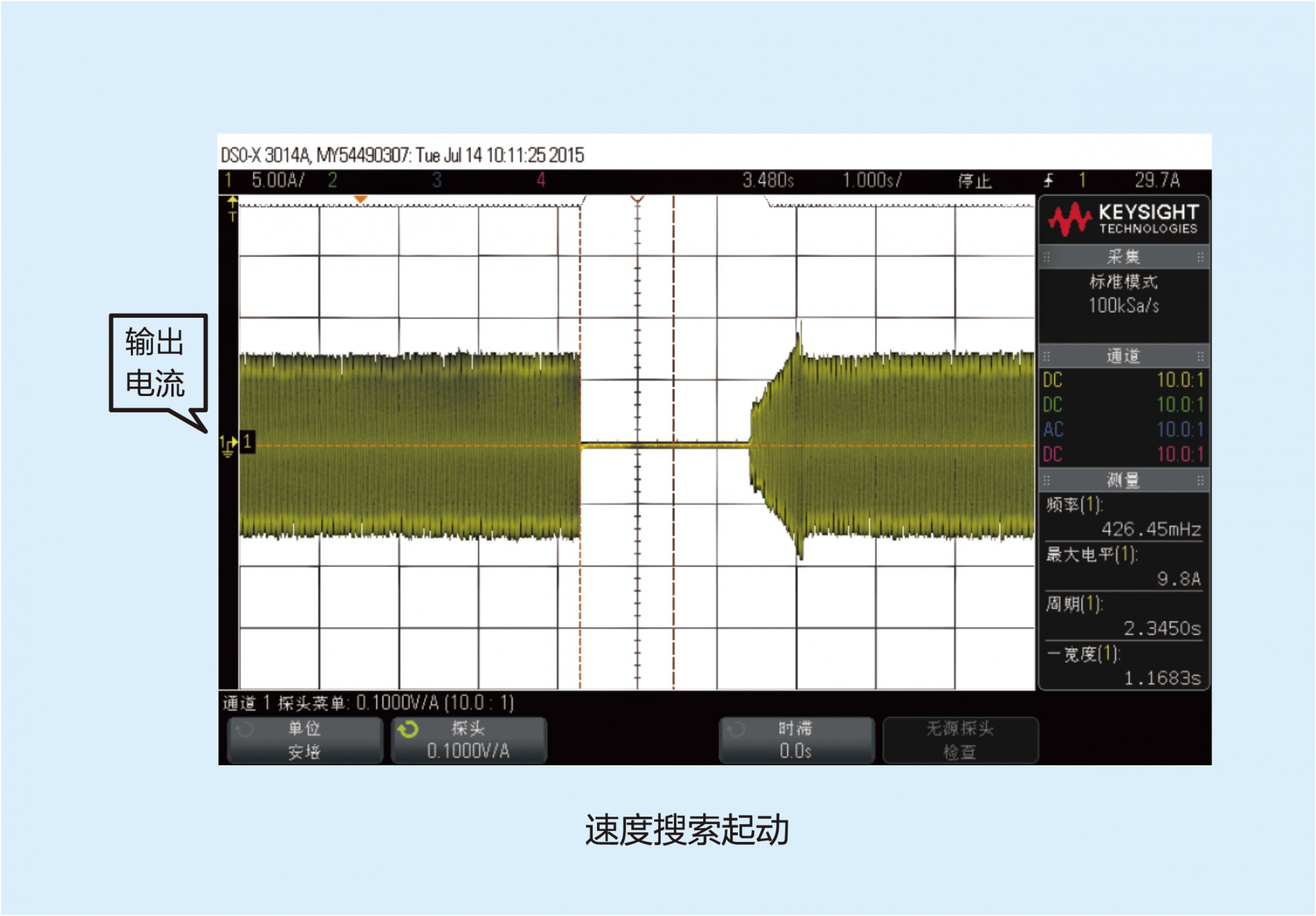This screenshot has width=1316, height=916.
Task: Select the 1.000s/ timebase readout
Action: coord(872,181)
